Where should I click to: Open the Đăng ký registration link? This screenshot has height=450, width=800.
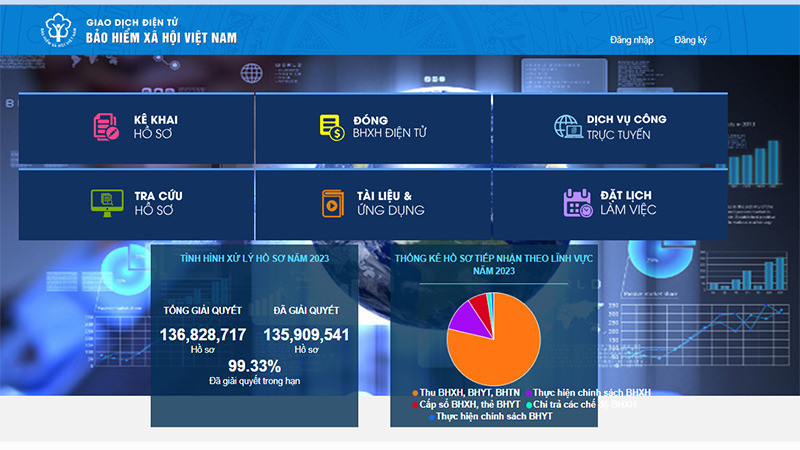(x=690, y=40)
